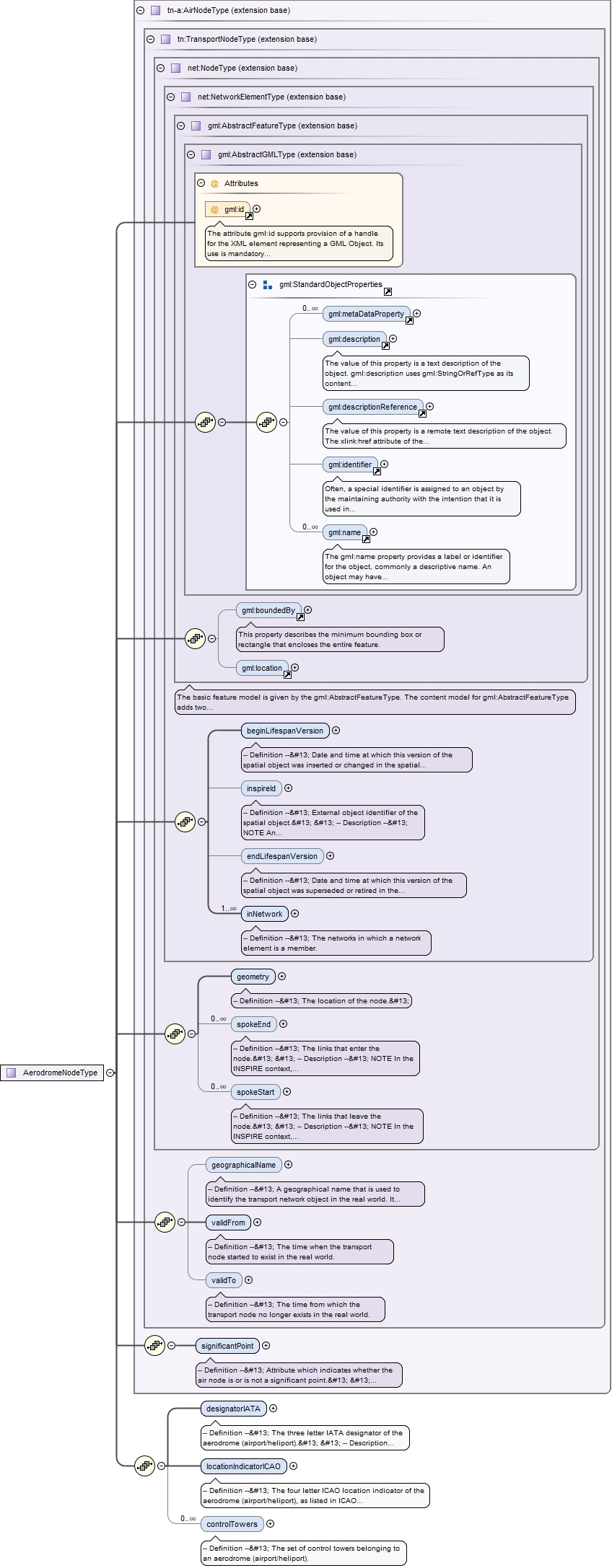Collapse the AerodromeNodeType root node

[x=110, y=1073]
